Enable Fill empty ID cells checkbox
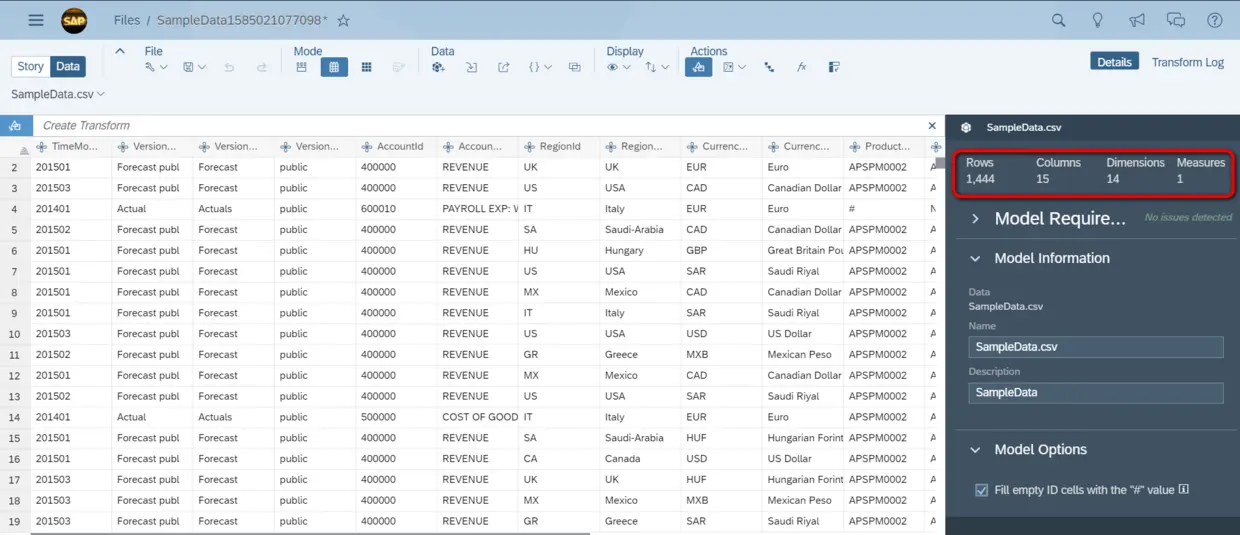Viewport: 1240px width, 535px height. tap(981, 490)
